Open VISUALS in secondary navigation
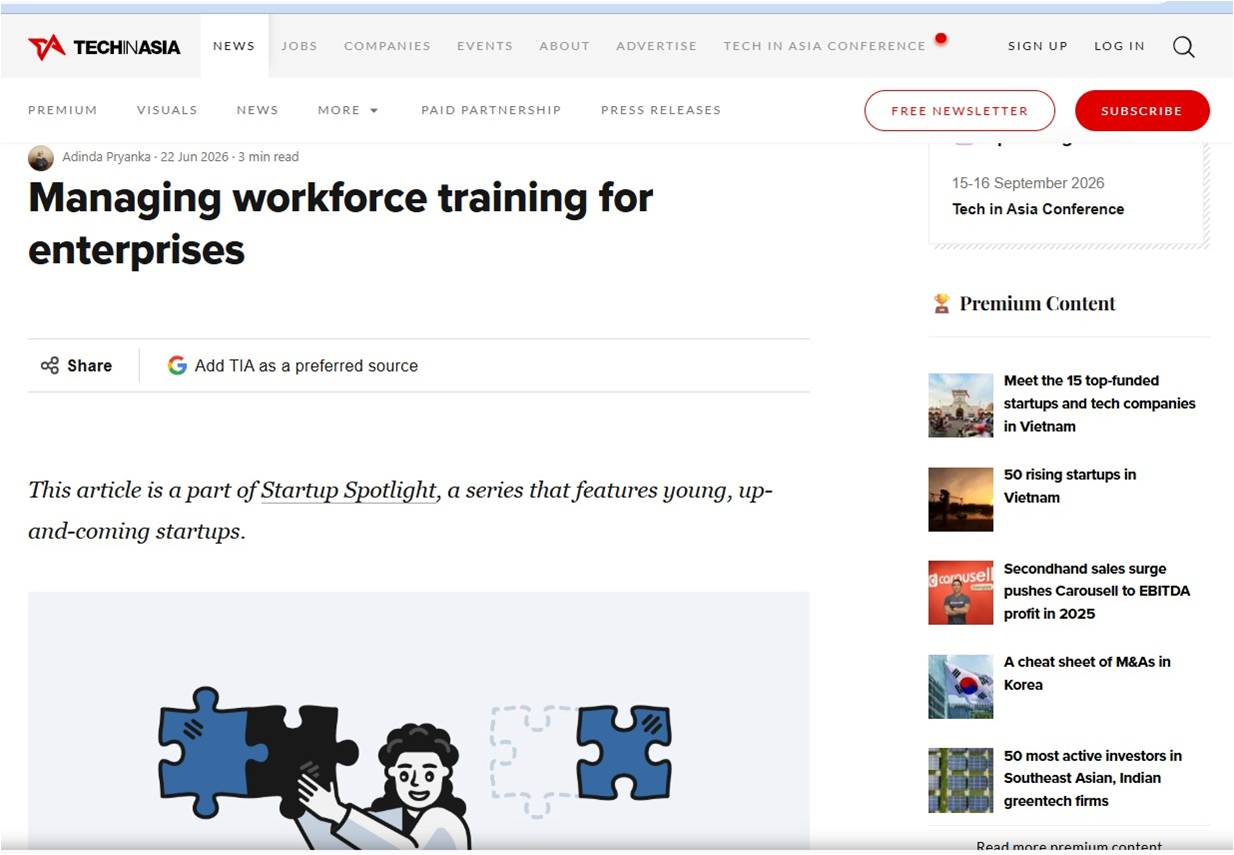Viewport: 1234px width, 855px height. (x=167, y=110)
